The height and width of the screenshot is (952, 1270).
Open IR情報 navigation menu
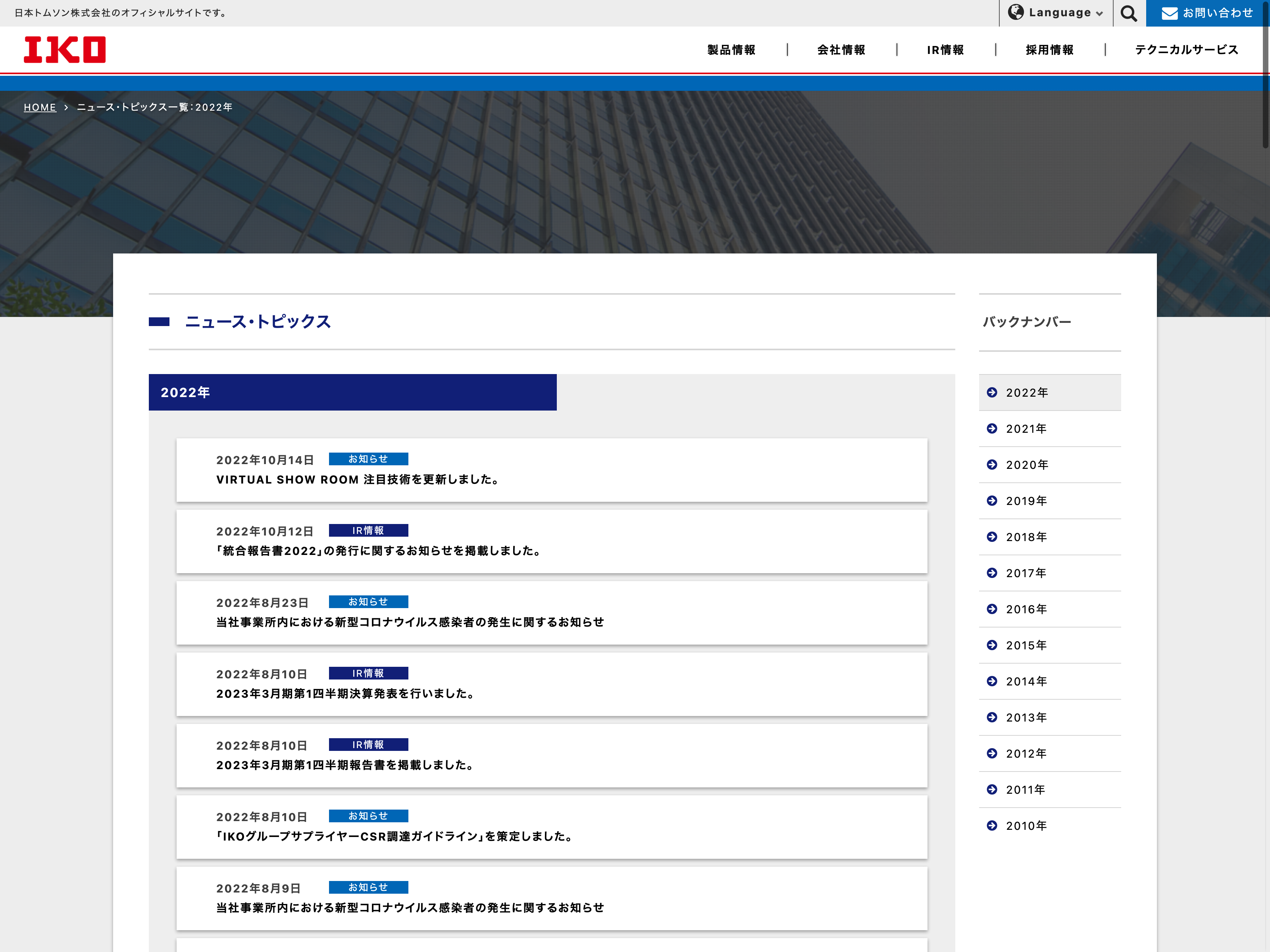pyautogui.click(x=945, y=50)
